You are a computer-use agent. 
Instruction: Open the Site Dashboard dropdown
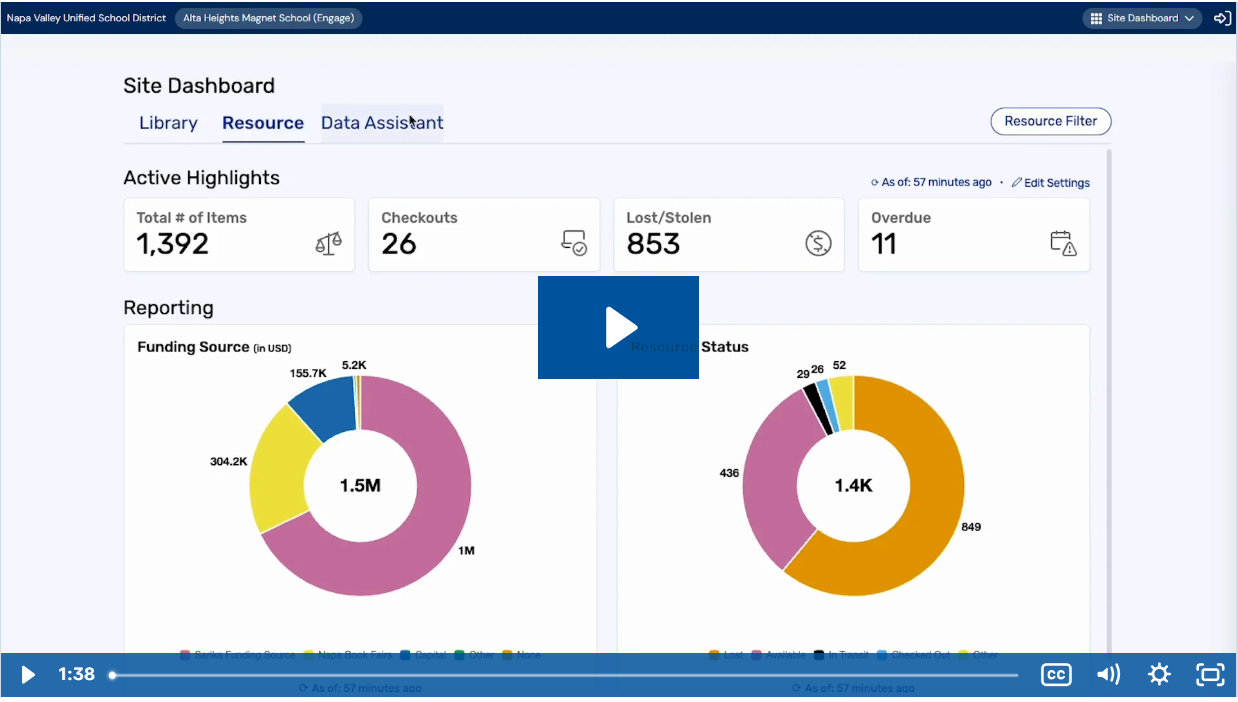pyautogui.click(x=1142, y=18)
